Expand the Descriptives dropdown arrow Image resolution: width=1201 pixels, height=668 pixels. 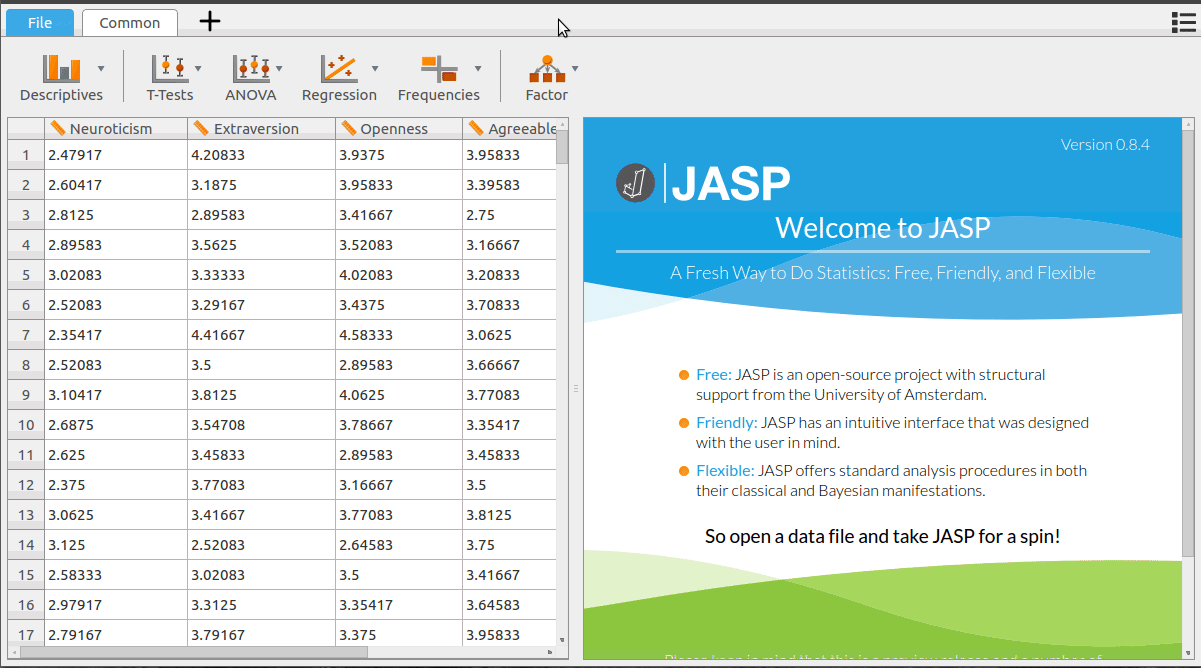point(101,68)
